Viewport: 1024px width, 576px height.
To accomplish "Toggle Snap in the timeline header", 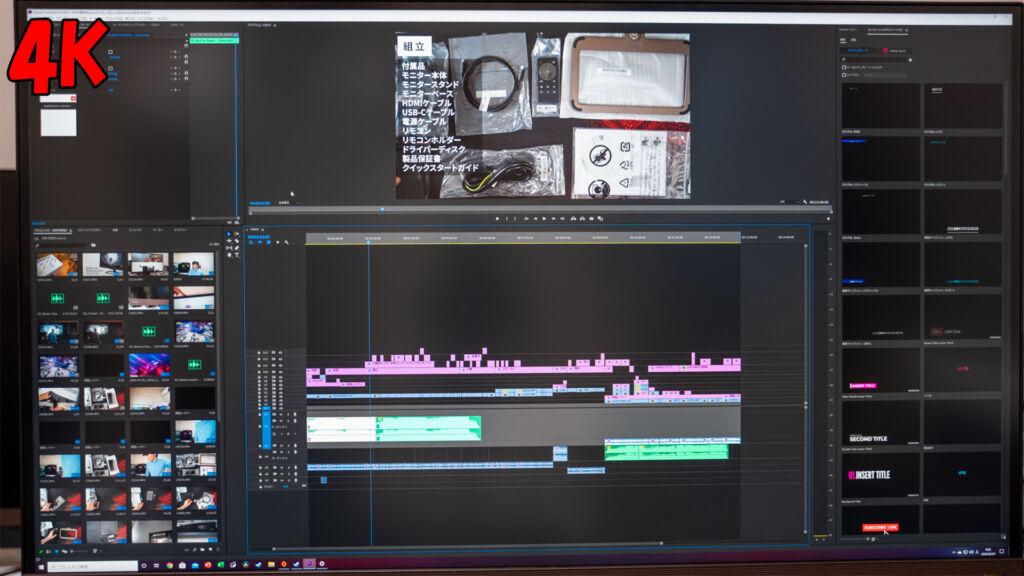I will (260, 242).
